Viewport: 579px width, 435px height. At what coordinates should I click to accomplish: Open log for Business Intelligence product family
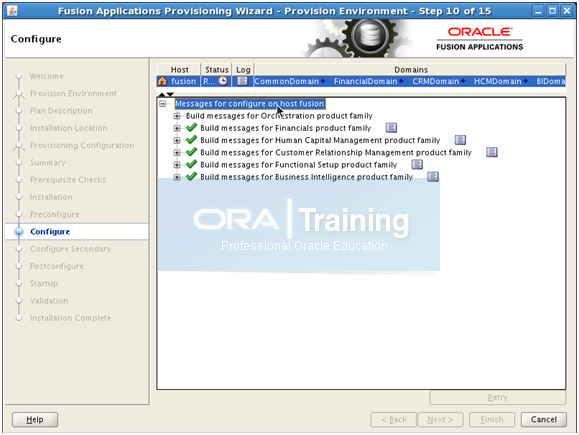[x=433, y=177]
